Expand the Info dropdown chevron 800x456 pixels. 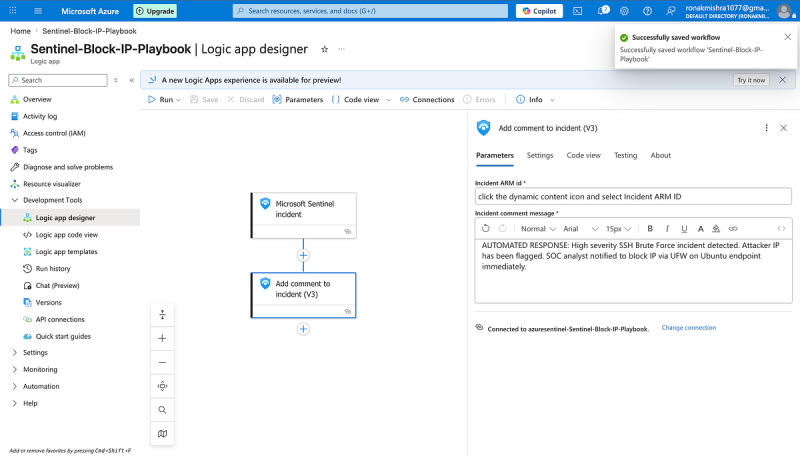click(552, 100)
